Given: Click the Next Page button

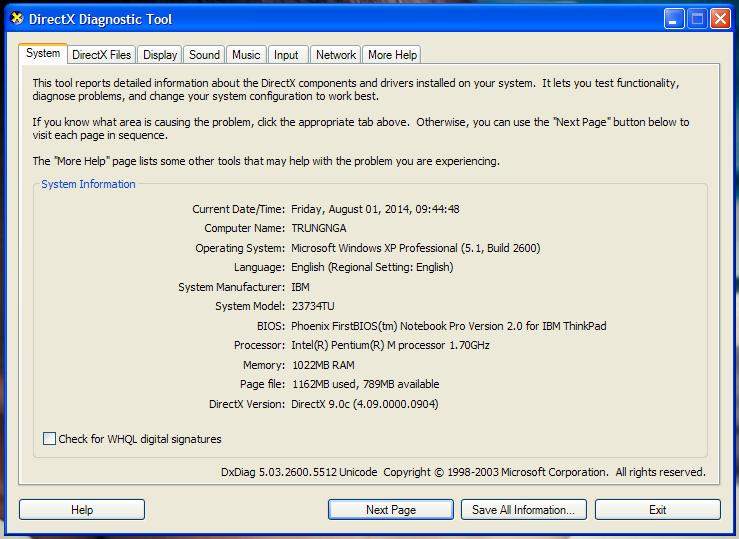Looking at the screenshot, I should [x=390, y=510].
